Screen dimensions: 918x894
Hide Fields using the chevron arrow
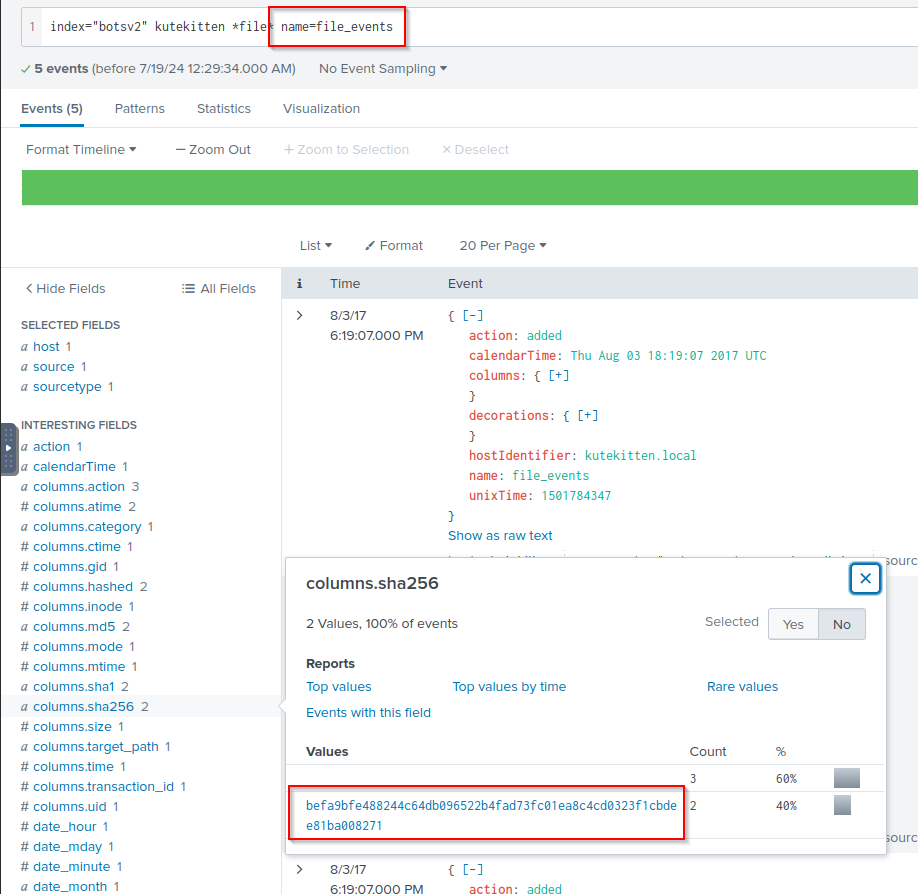[29, 288]
